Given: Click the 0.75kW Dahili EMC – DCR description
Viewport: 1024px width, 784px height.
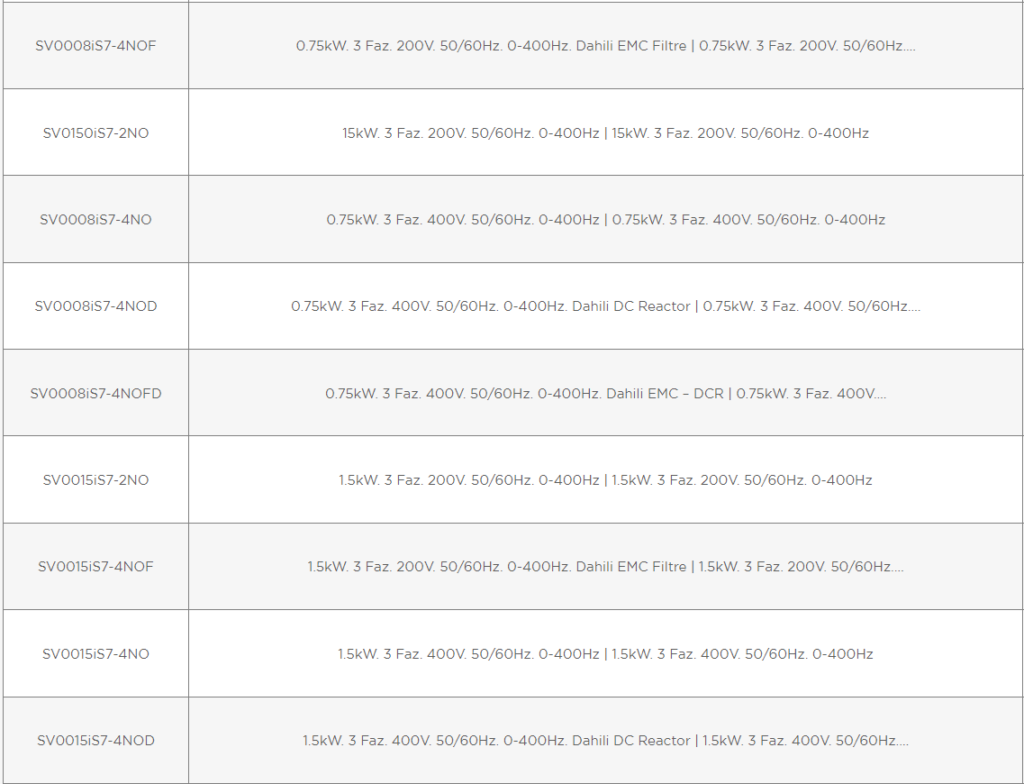Looking at the screenshot, I should pos(605,393).
